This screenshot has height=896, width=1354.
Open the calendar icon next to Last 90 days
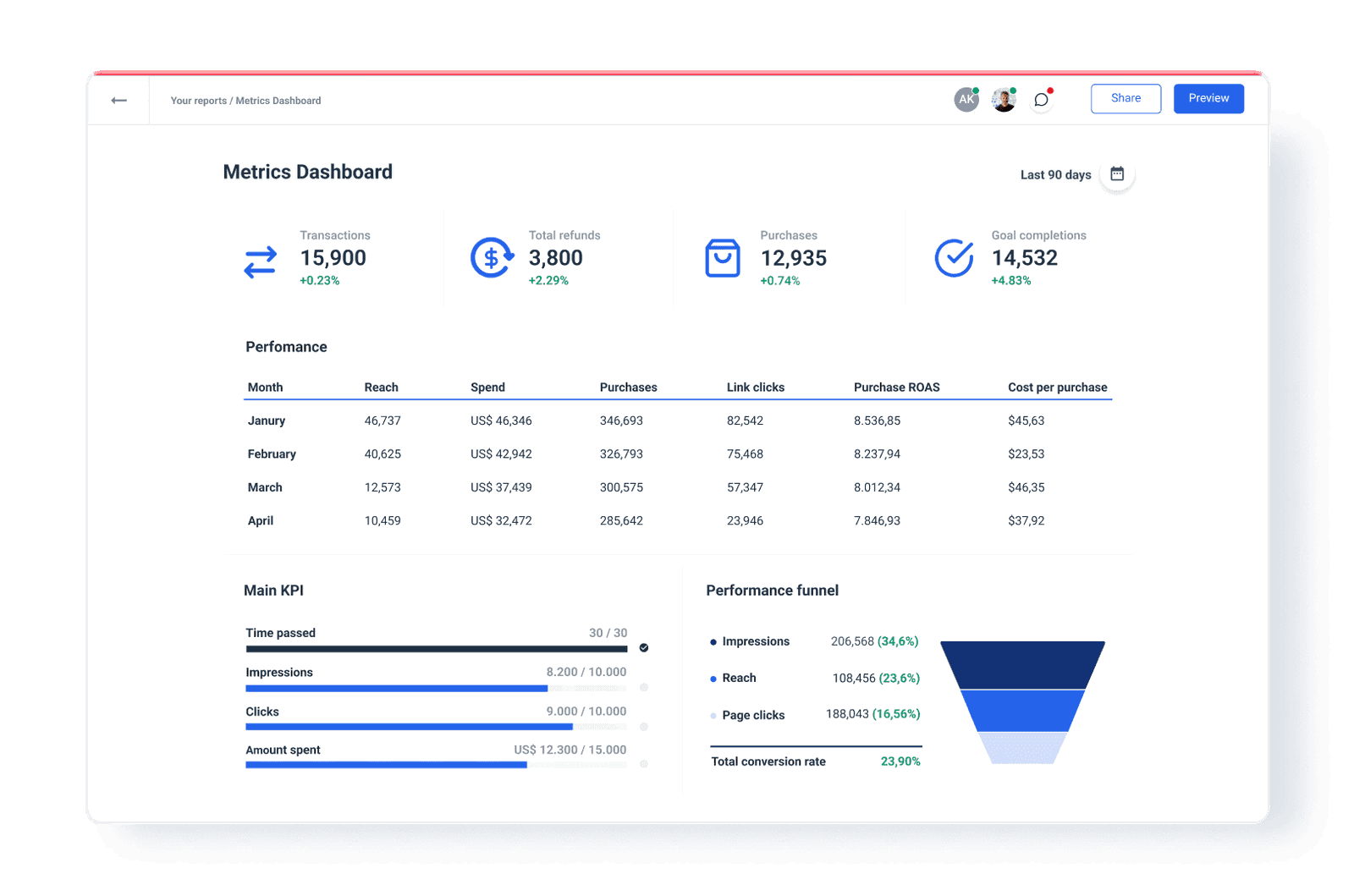pos(1117,173)
